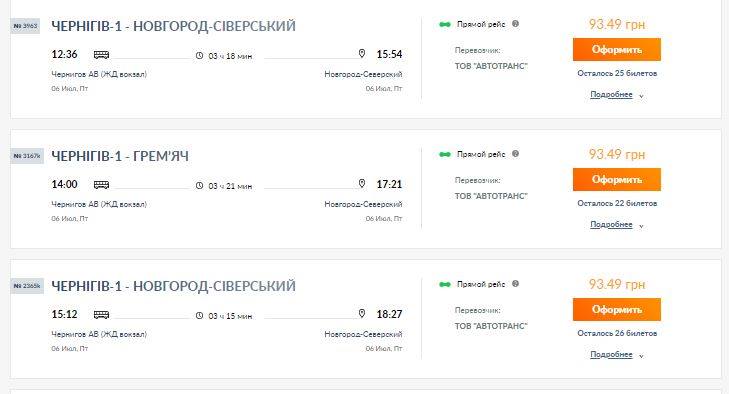Click the clock icon for 03 ч 15 мин

(199, 315)
